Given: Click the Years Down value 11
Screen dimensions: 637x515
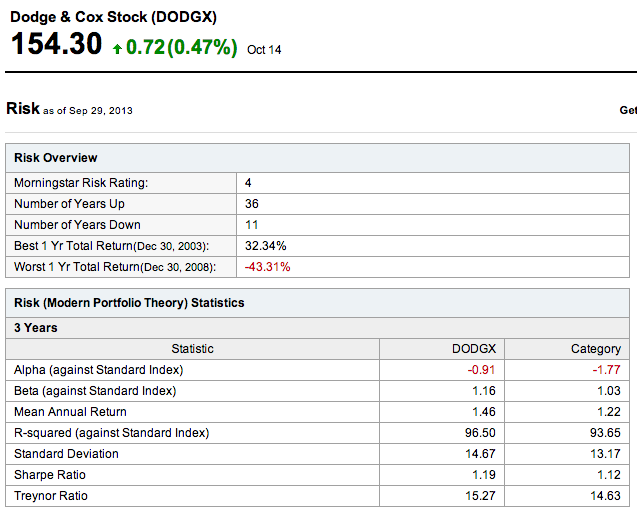Looking at the screenshot, I should pos(251,225).
